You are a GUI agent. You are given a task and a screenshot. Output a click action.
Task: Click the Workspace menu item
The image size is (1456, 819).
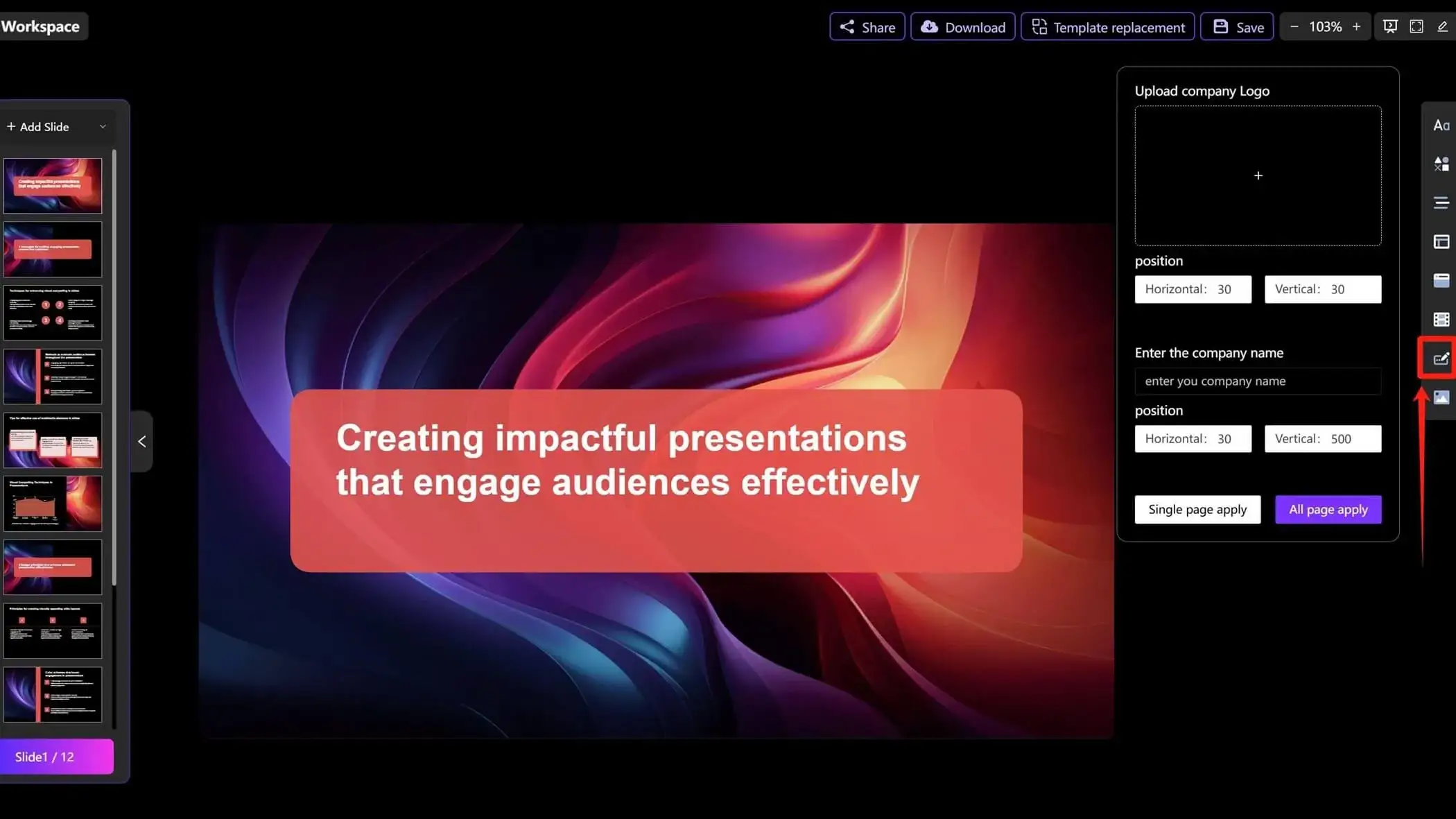42,26
